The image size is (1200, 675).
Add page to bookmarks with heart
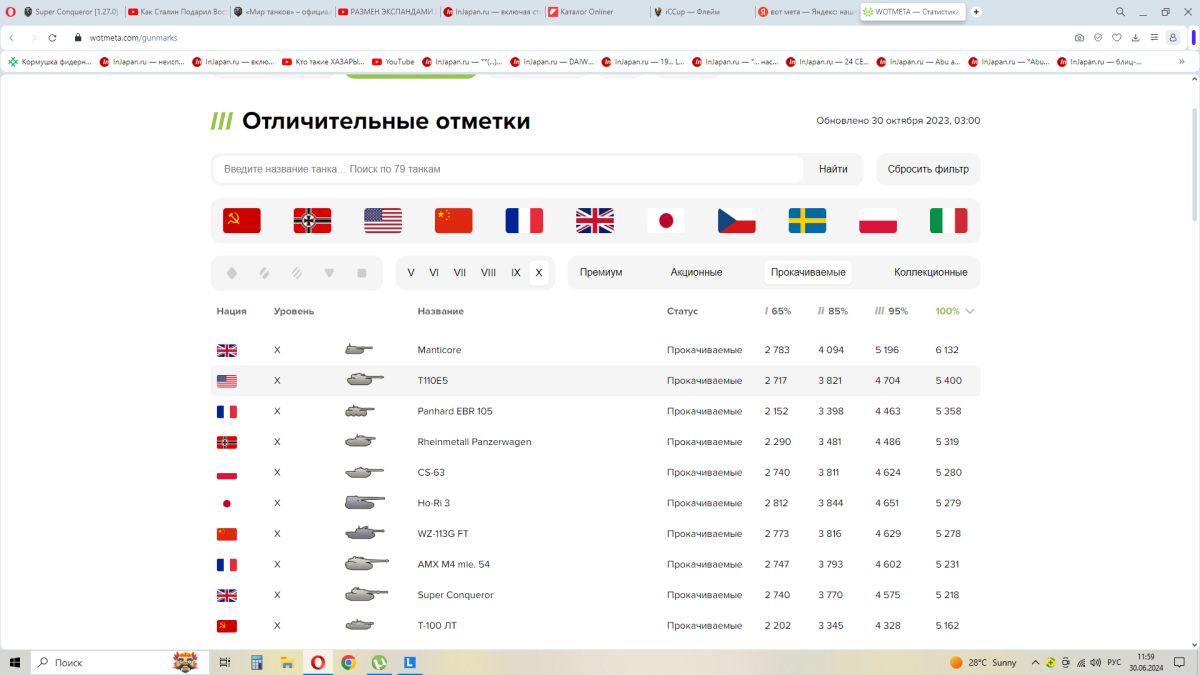point(1117,37)
